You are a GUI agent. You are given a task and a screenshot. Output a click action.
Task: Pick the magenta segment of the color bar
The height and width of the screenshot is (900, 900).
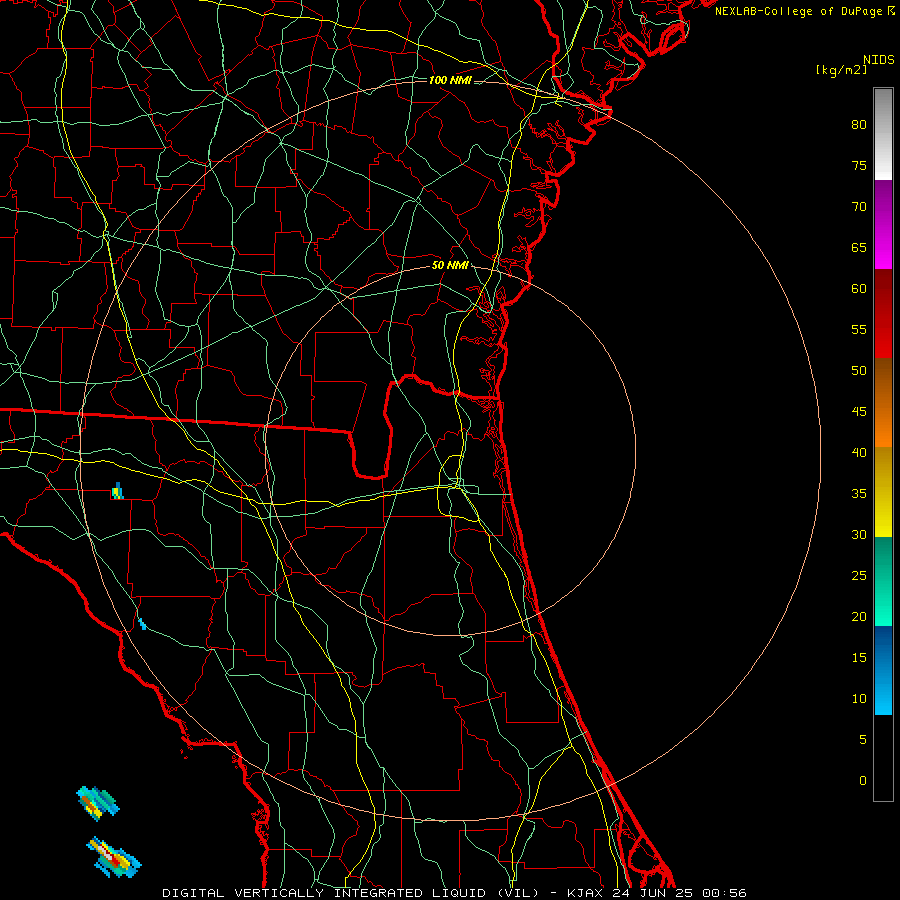pos(883,224)
